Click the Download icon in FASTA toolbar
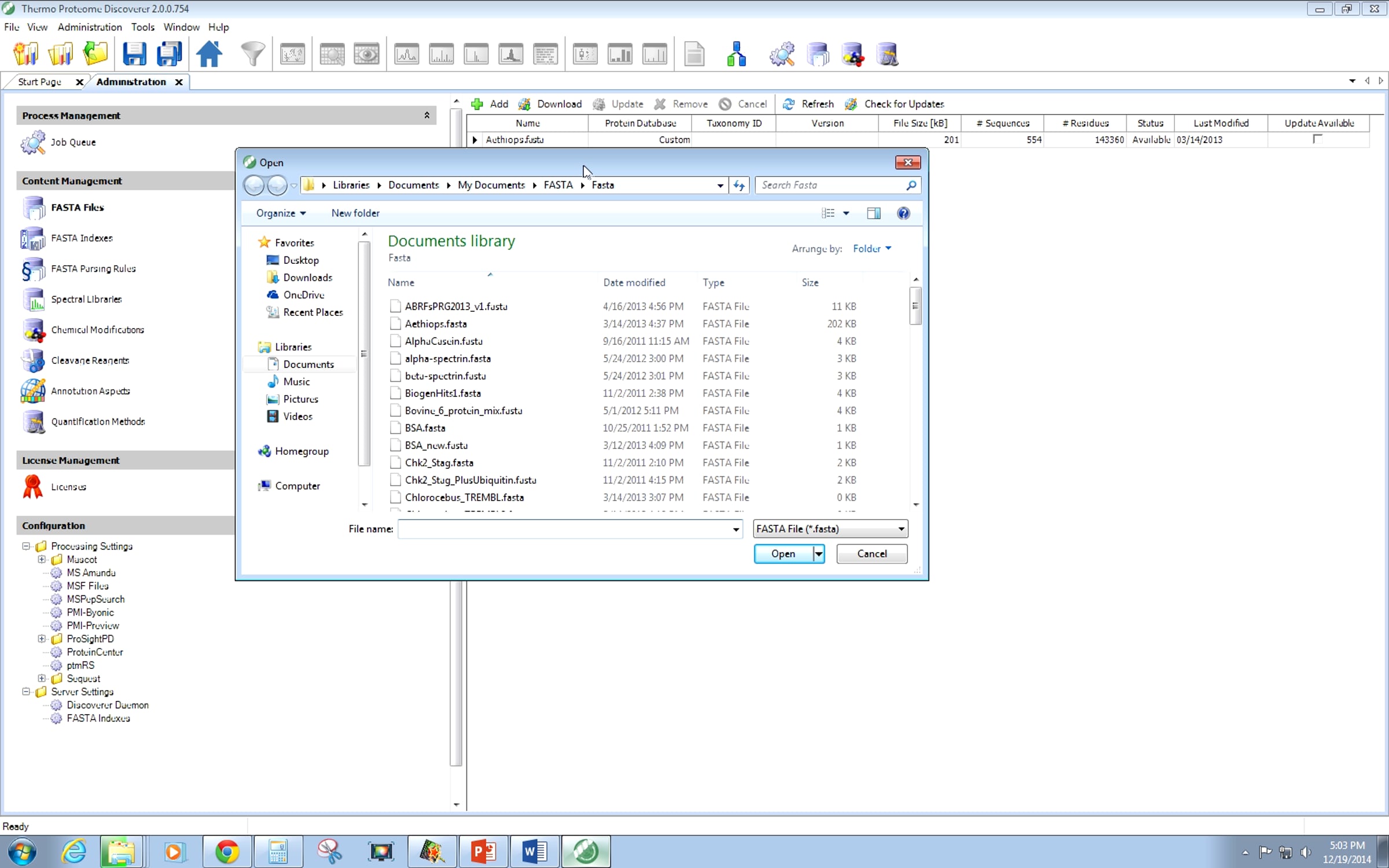1389x868 pixels. click(524, 104)
